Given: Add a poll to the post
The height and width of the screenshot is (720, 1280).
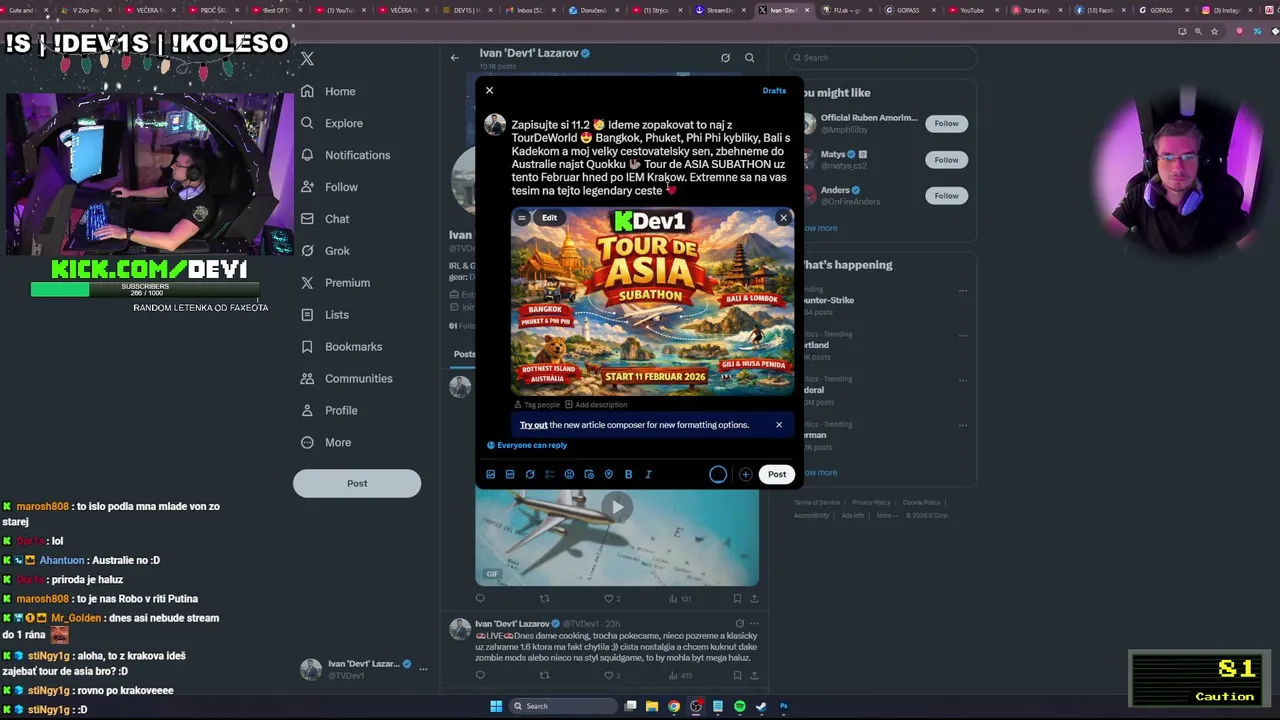Looking at the screenshot, I should 549,475.
